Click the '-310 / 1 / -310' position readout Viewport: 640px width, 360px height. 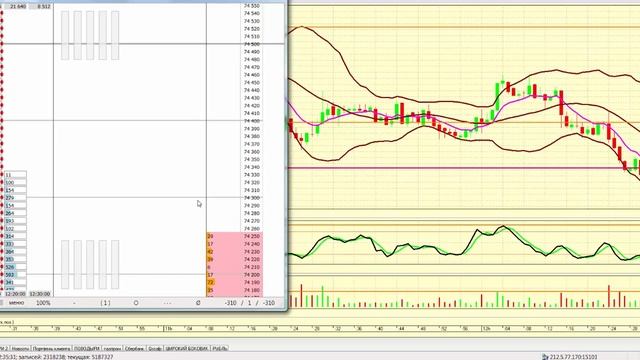click(x=249, y=303)
